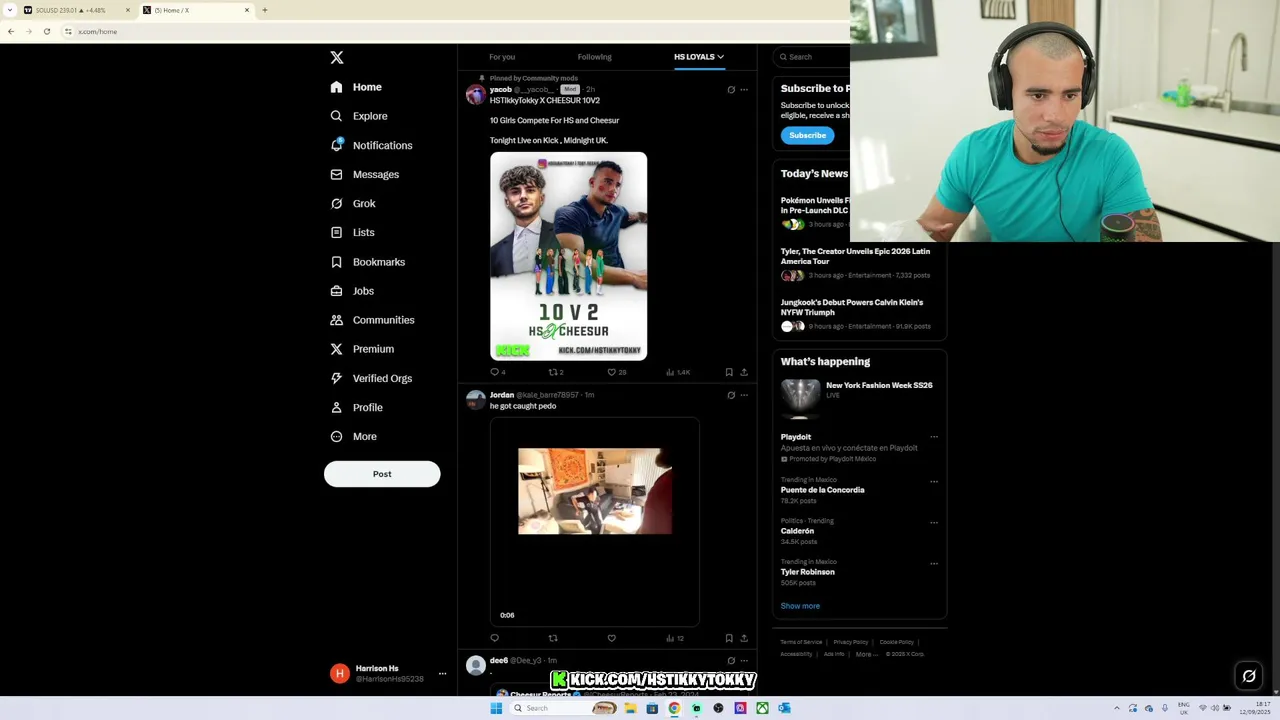Share yacob's 10V2 post
Image resolution: width=1280 pixels, height=720 pixels.
(x=744, y=372)
